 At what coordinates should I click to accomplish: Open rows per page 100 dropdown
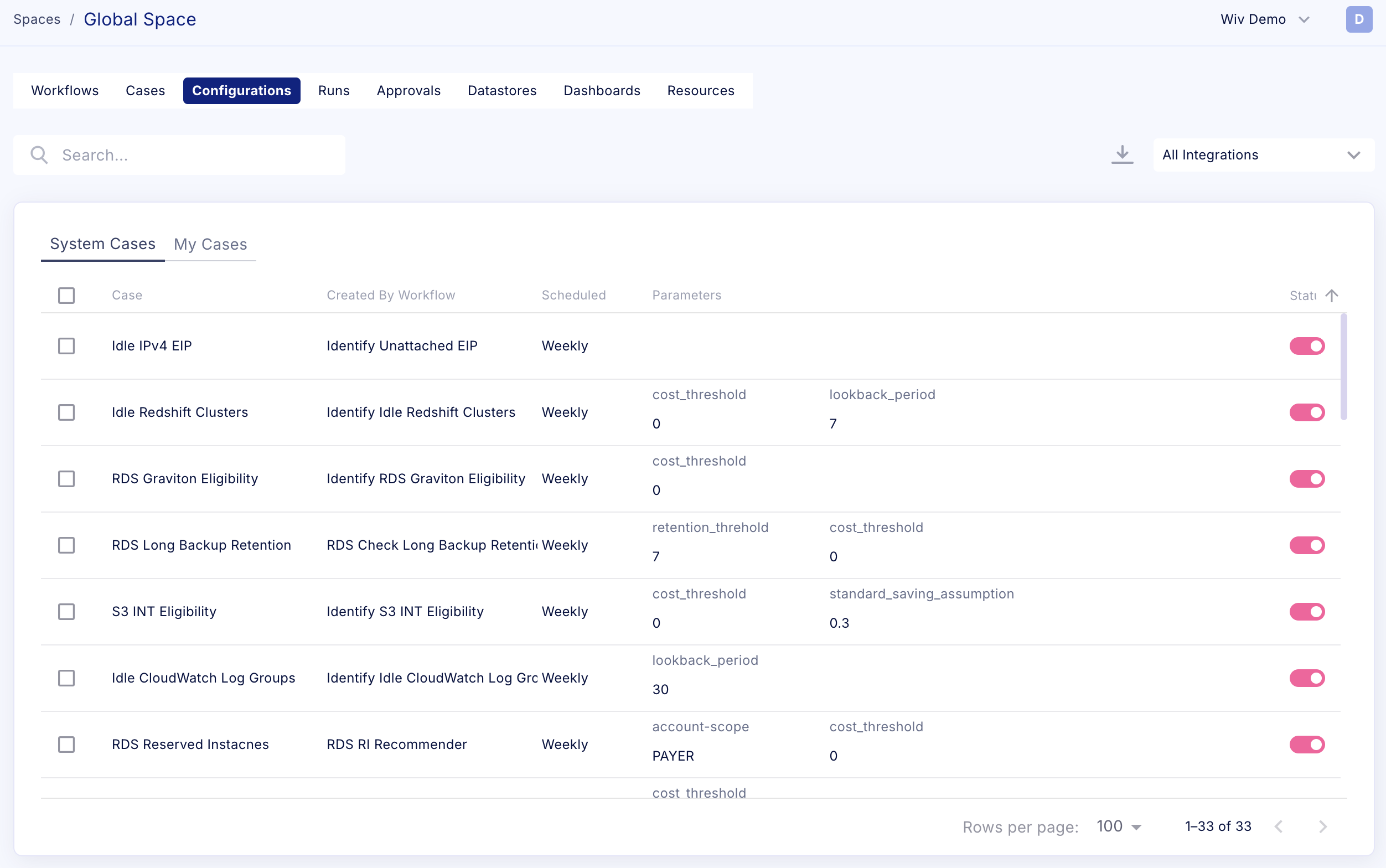coord(1119,826)
